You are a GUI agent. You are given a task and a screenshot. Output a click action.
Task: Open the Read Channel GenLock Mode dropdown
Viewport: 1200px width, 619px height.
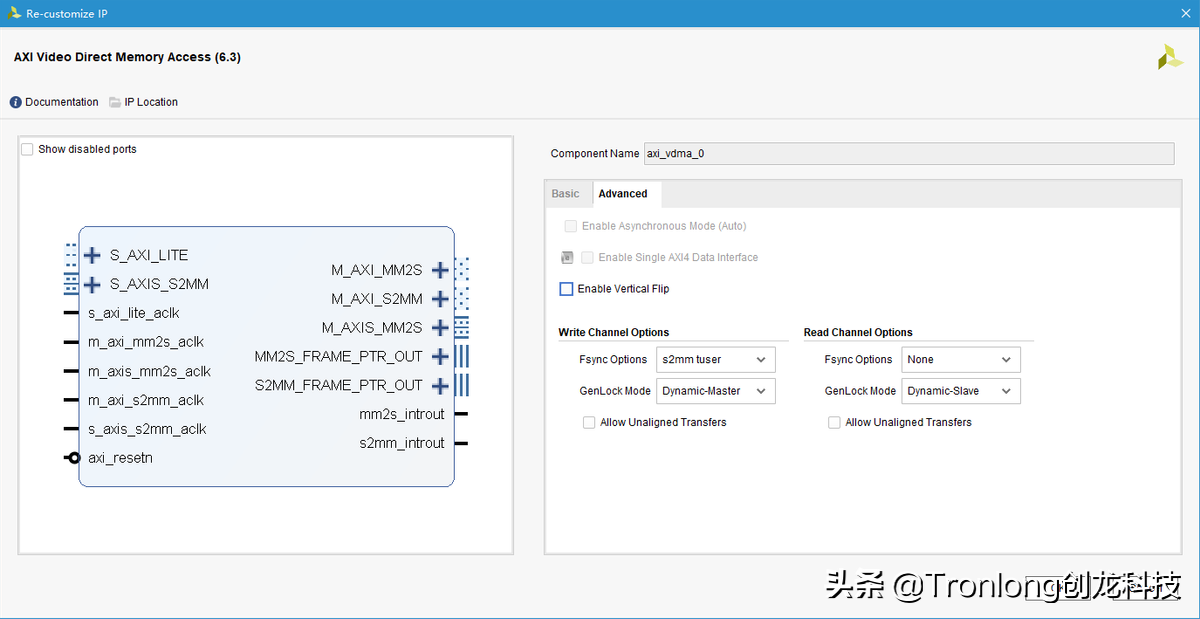pyautogui.click(x=960, y=391)
